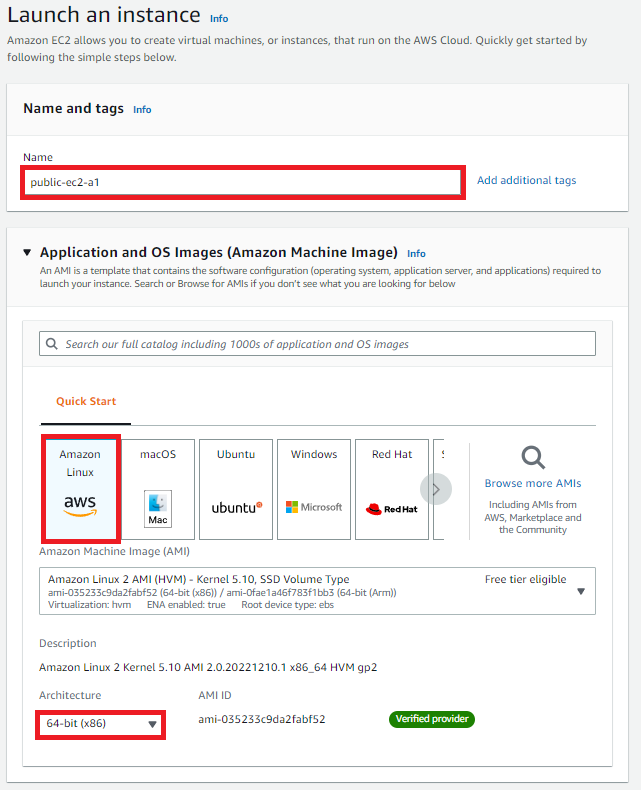
Task: Click the search magnifier icon in catalog field
Action: pyautogui.click(x=51, y=344)
